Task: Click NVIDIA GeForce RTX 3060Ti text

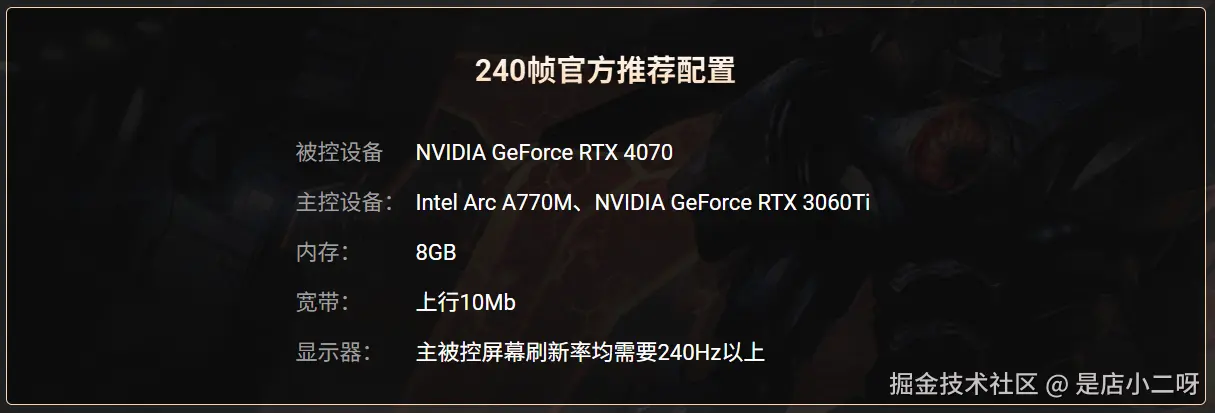Action: (x=732, y=203)
